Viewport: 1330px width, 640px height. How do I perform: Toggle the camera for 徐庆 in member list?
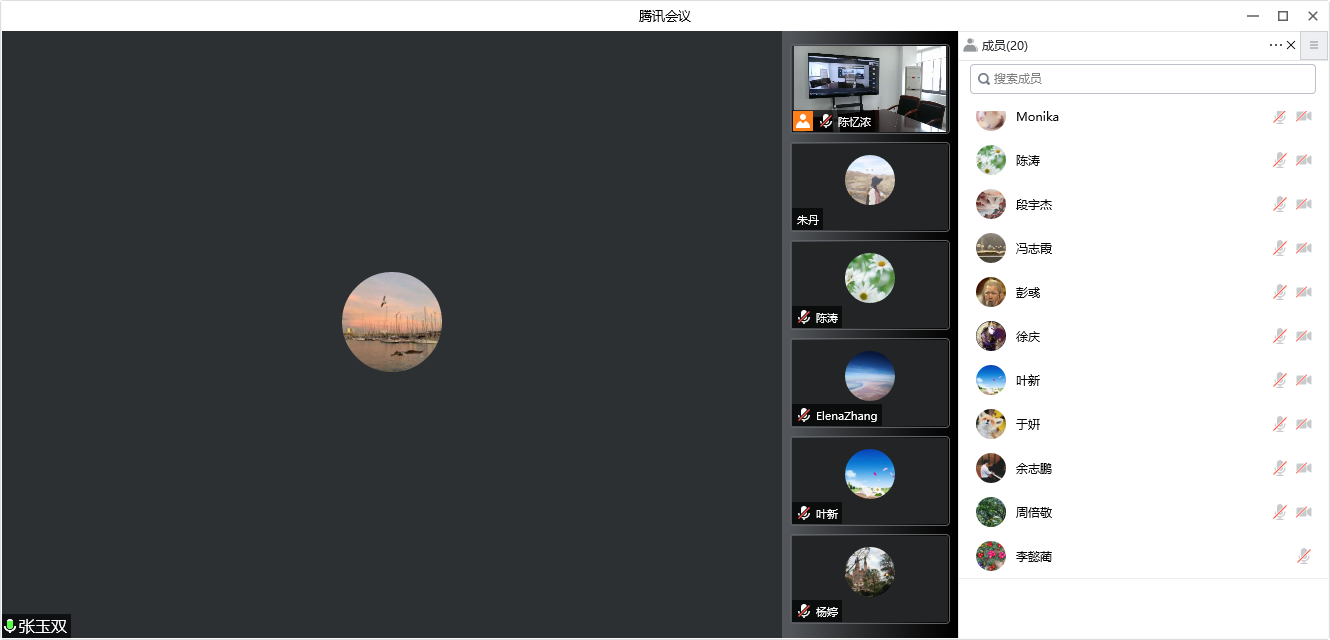click(x=1303, y=336)
